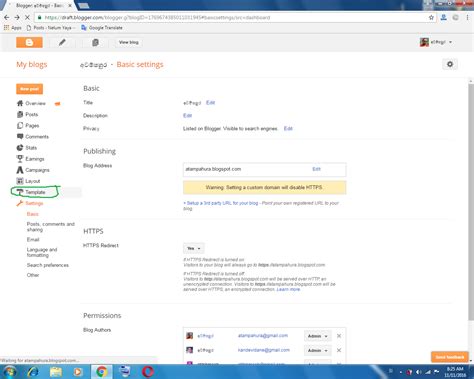
Task: Click the Campaigns A icon
Action: point(20,170)
